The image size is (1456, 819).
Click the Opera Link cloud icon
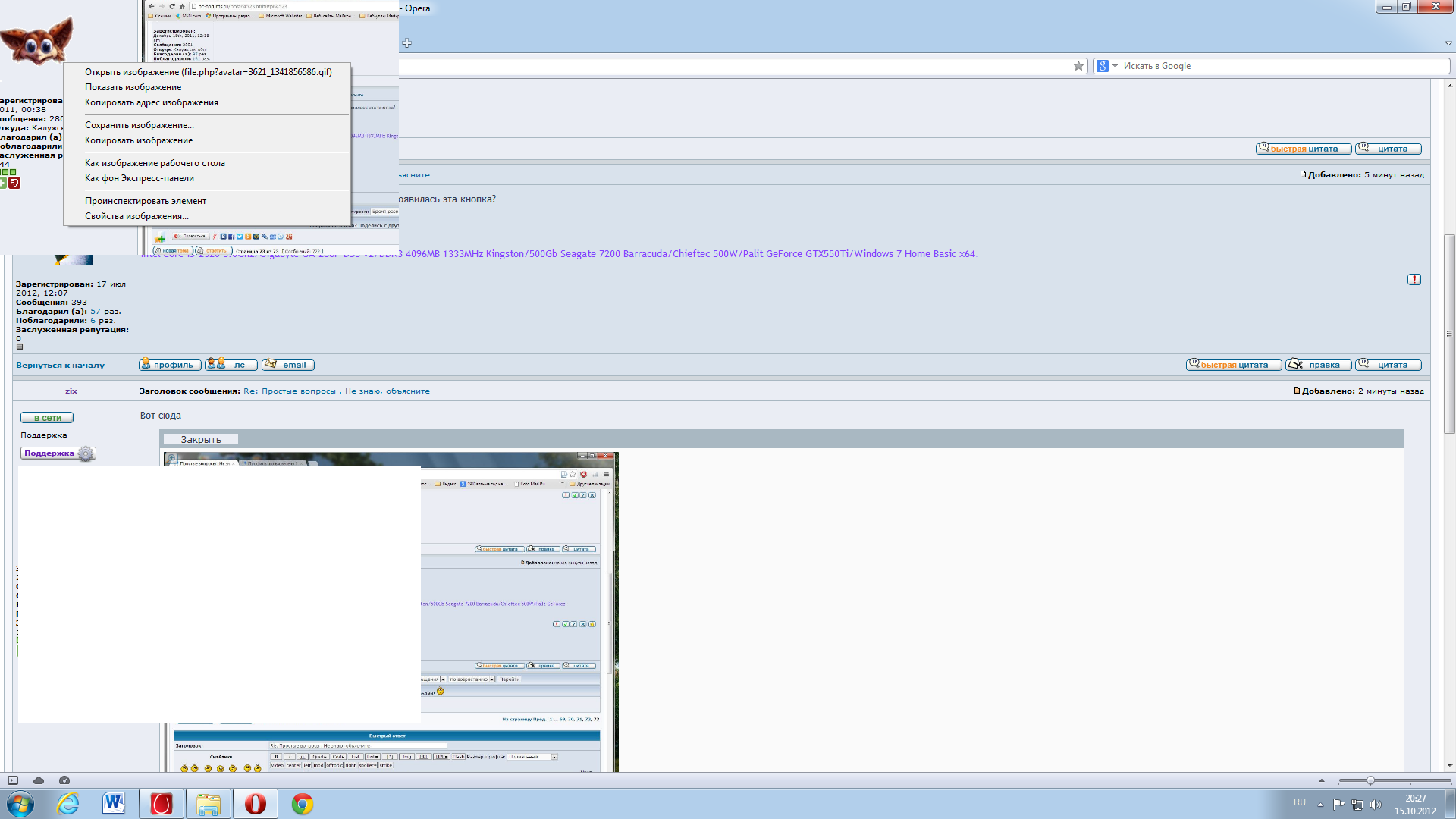[x=39, y=780]
